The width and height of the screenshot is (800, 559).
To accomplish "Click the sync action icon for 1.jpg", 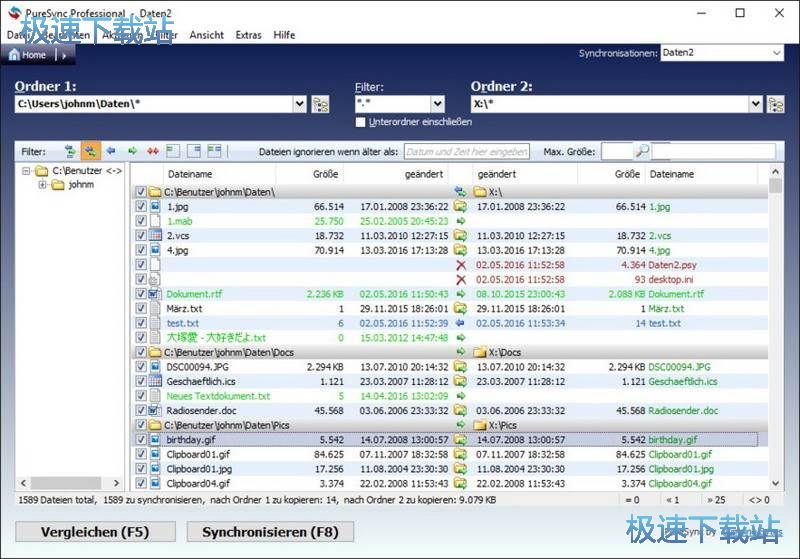I will (460, 207).
